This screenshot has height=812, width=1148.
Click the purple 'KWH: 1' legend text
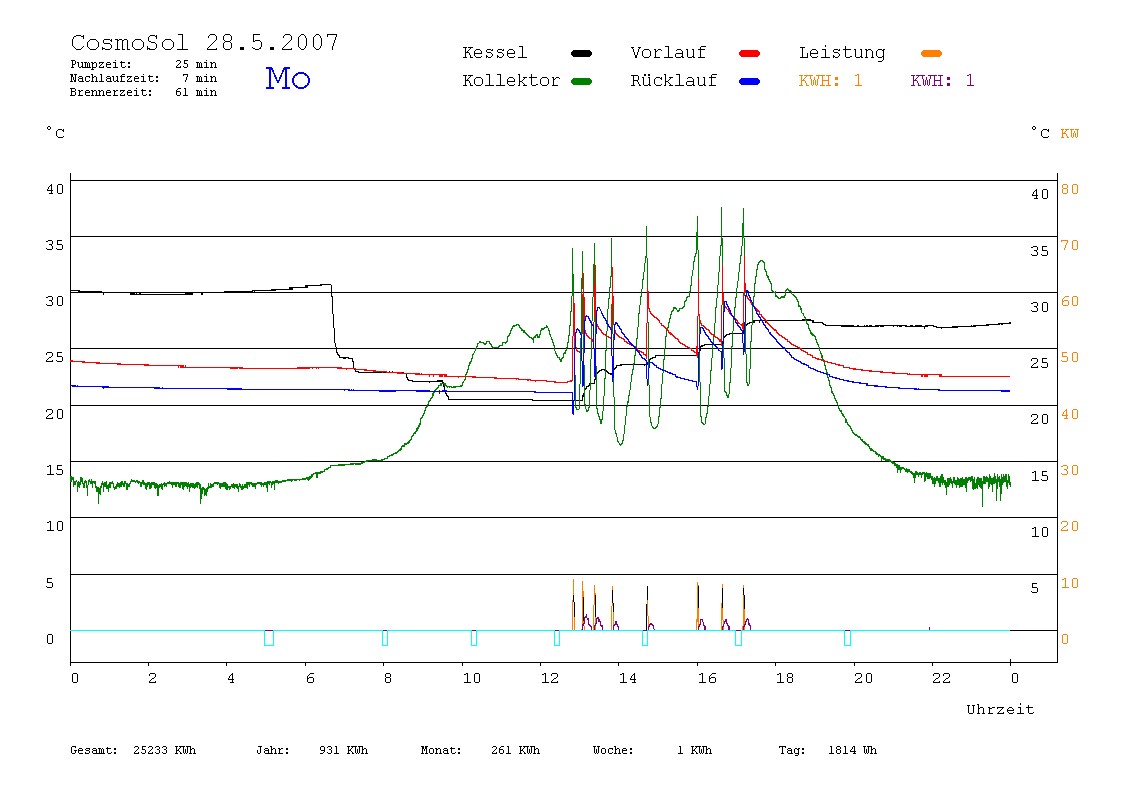pos(942,81)
